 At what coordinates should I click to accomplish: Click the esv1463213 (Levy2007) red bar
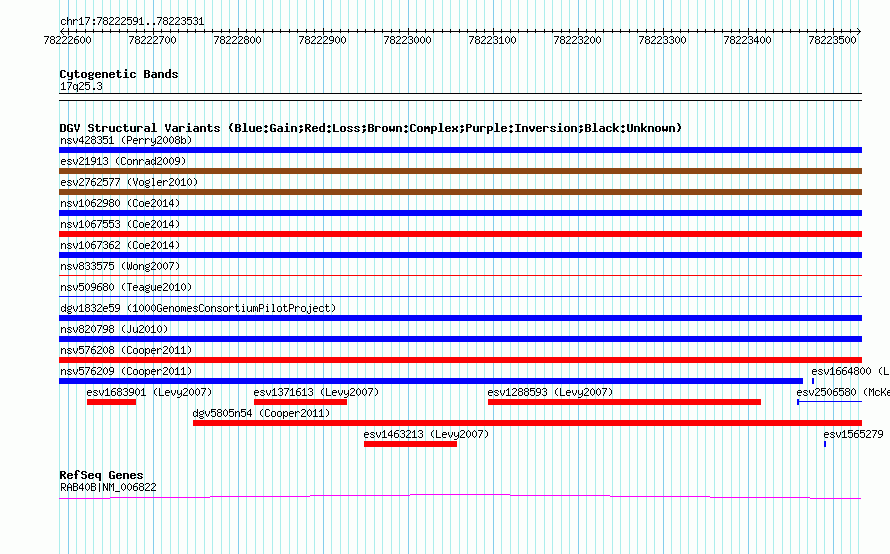(x=410, y=444)
